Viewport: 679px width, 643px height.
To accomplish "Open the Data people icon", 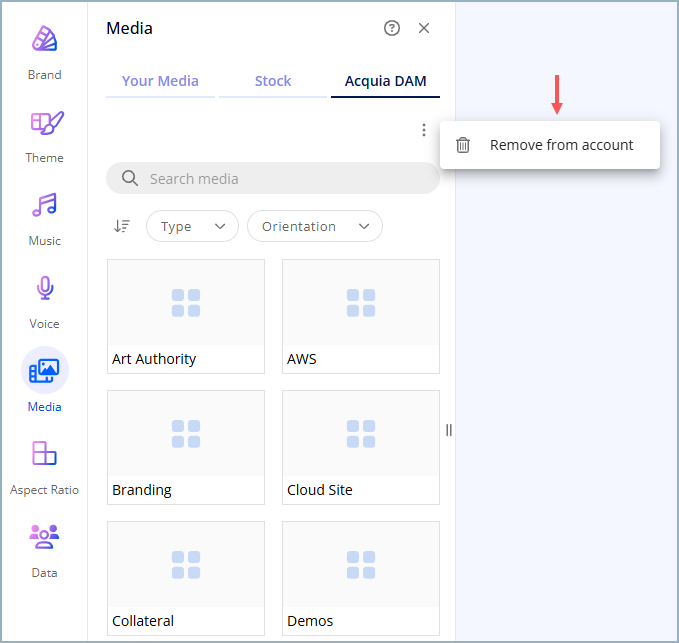I will pos(44,536).
